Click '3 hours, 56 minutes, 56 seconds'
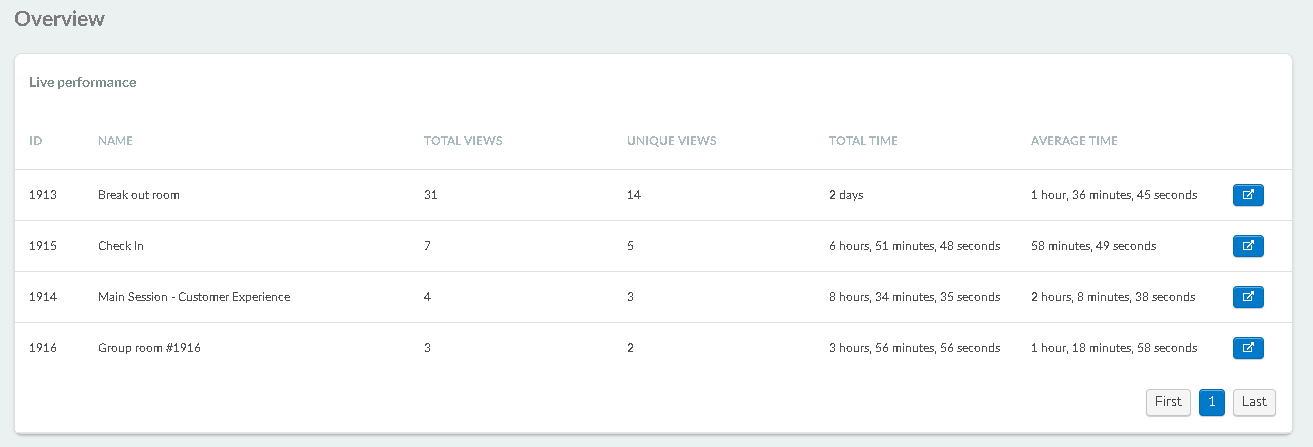 (x=915, y=348)
